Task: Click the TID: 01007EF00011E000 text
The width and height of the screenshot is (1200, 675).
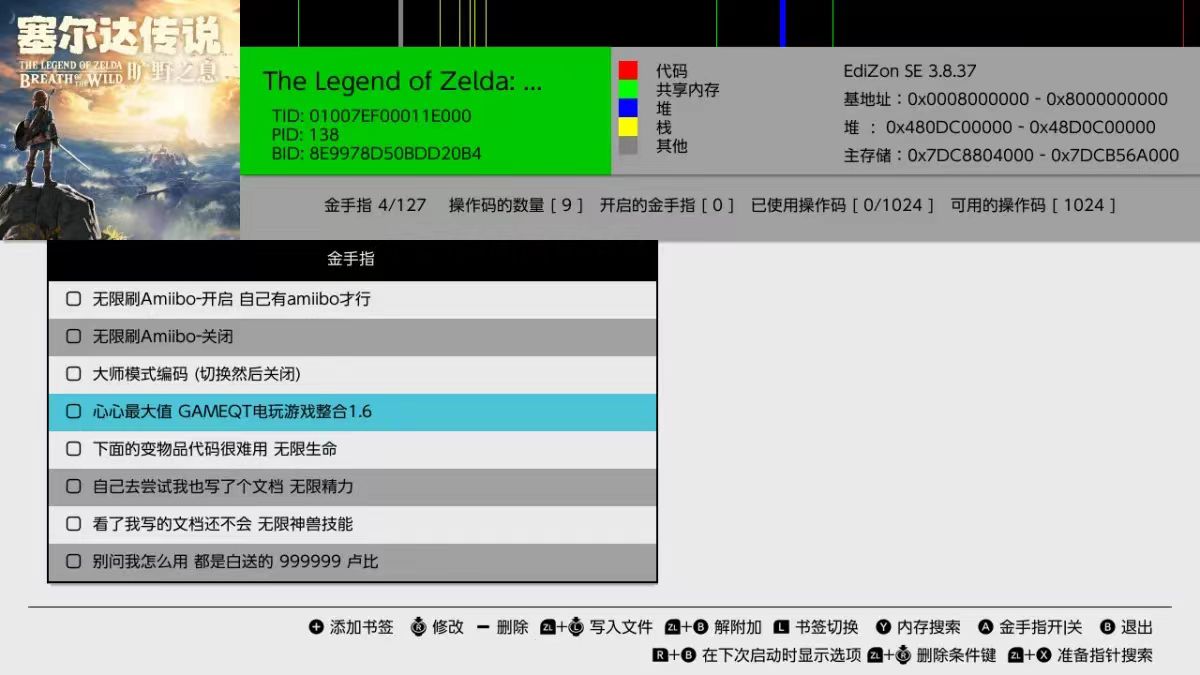Action: [x=371, y=116]
